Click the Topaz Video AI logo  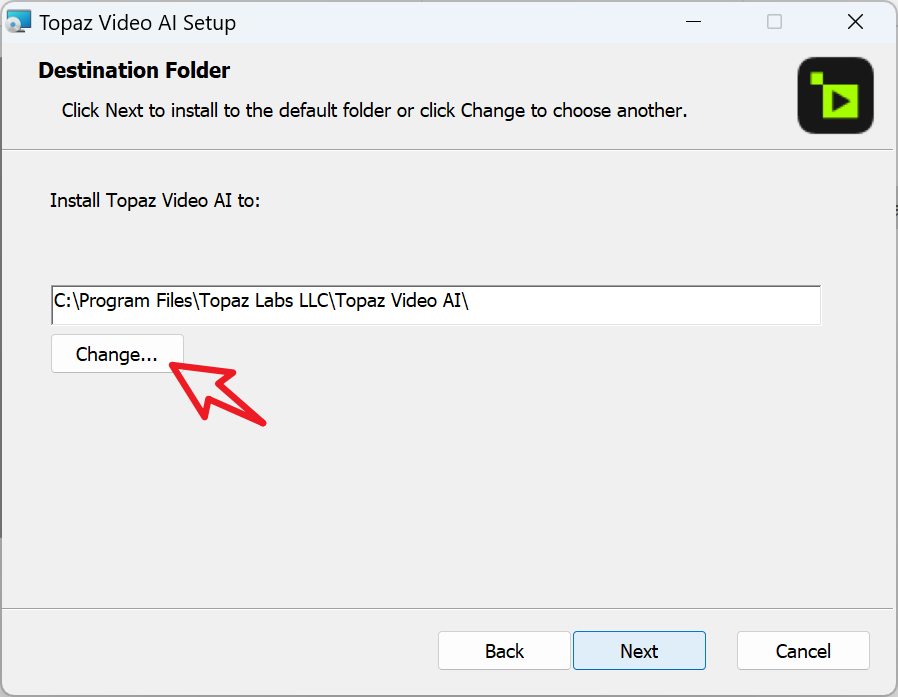click(835, 95)
